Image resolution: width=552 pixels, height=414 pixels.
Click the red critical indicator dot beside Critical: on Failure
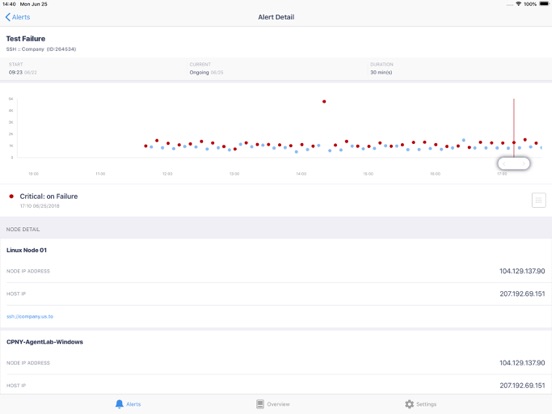point(11,196)
